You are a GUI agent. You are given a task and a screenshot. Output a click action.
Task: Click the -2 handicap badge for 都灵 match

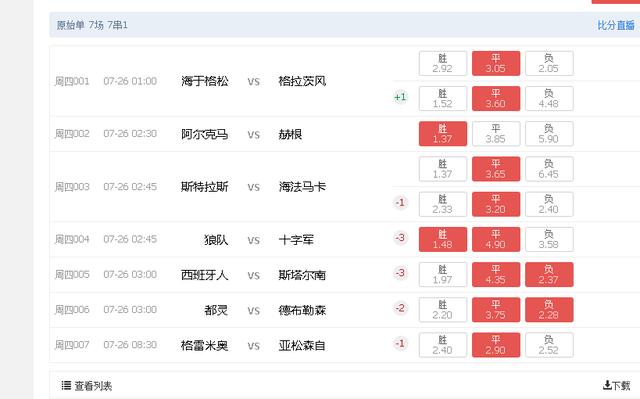click(x=400, y=308)
